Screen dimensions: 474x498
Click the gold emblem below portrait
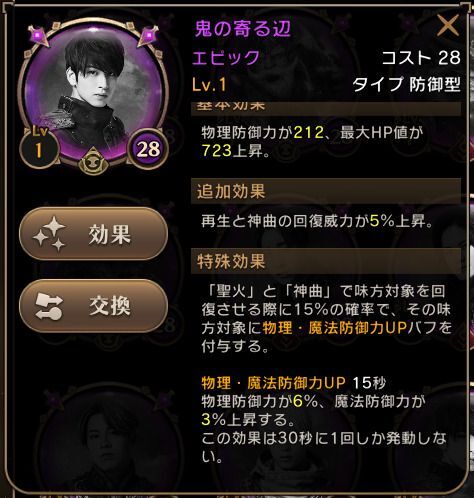coord(93,161)
